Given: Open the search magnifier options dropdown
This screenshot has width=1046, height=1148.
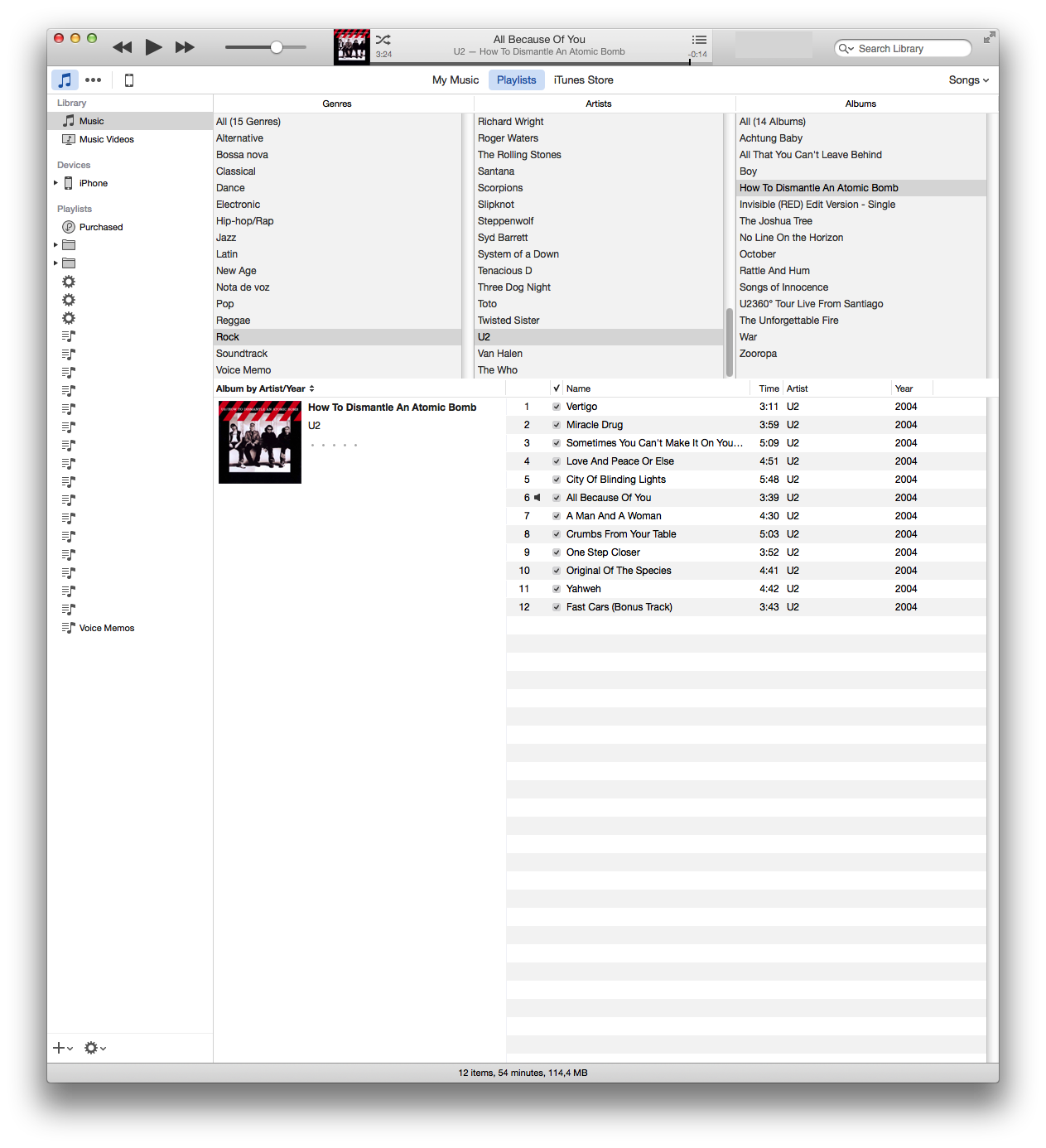Looking at the screenshot, I should click(846, 49).
